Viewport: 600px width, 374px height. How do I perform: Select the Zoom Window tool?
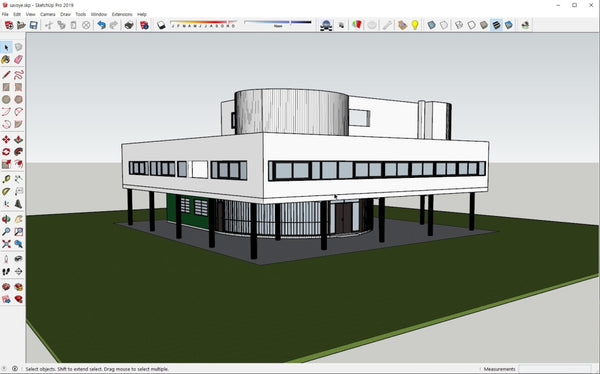click(x=18, y=232)
